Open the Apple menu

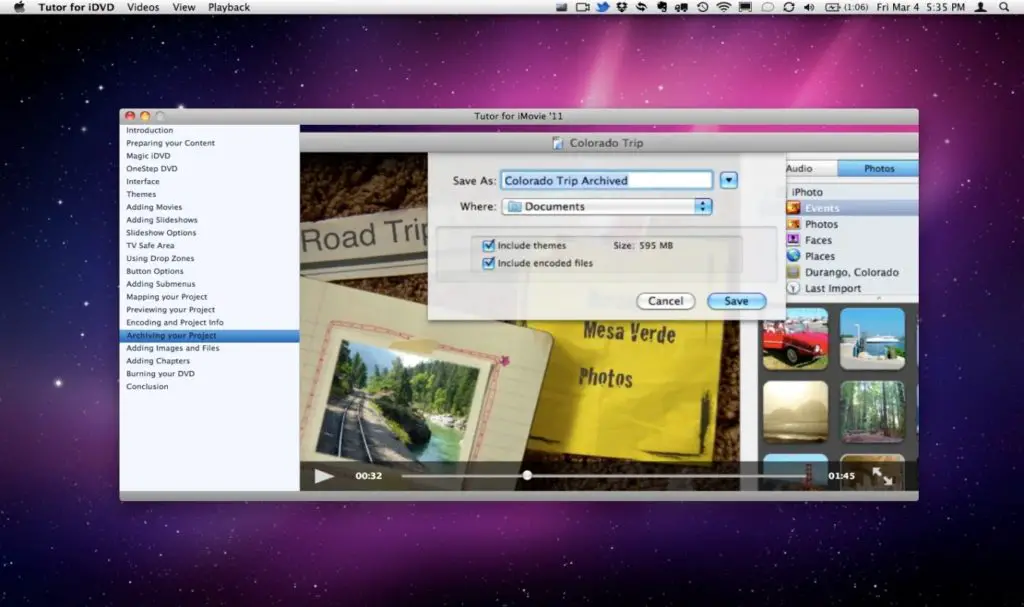coord(19,7)
